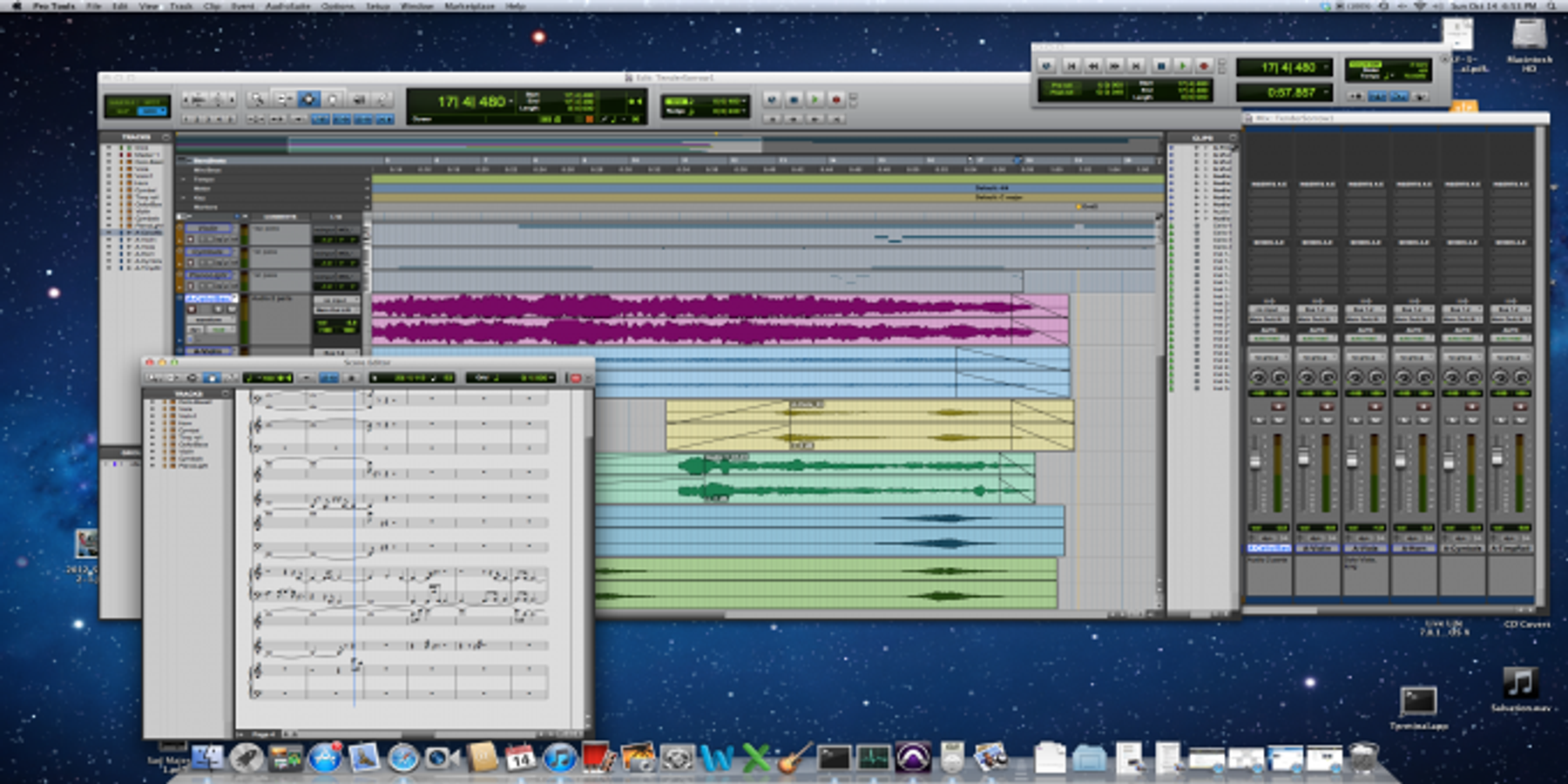Open GarageBand from the Dock
1568x784 pixels.
[794, 757]
